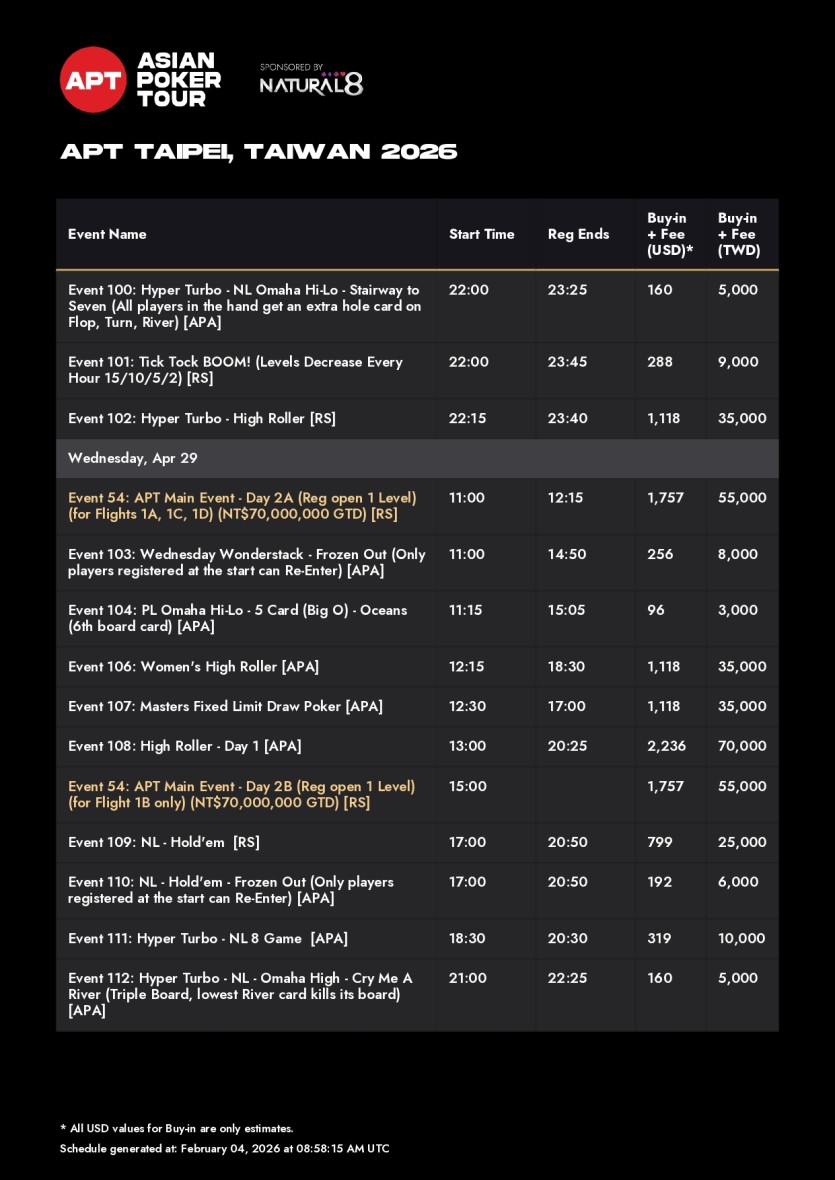Open Event 54 APT Main Event Day 2A
The width and height of the screenshot is (835, 1180).
[x=242, y=506]
